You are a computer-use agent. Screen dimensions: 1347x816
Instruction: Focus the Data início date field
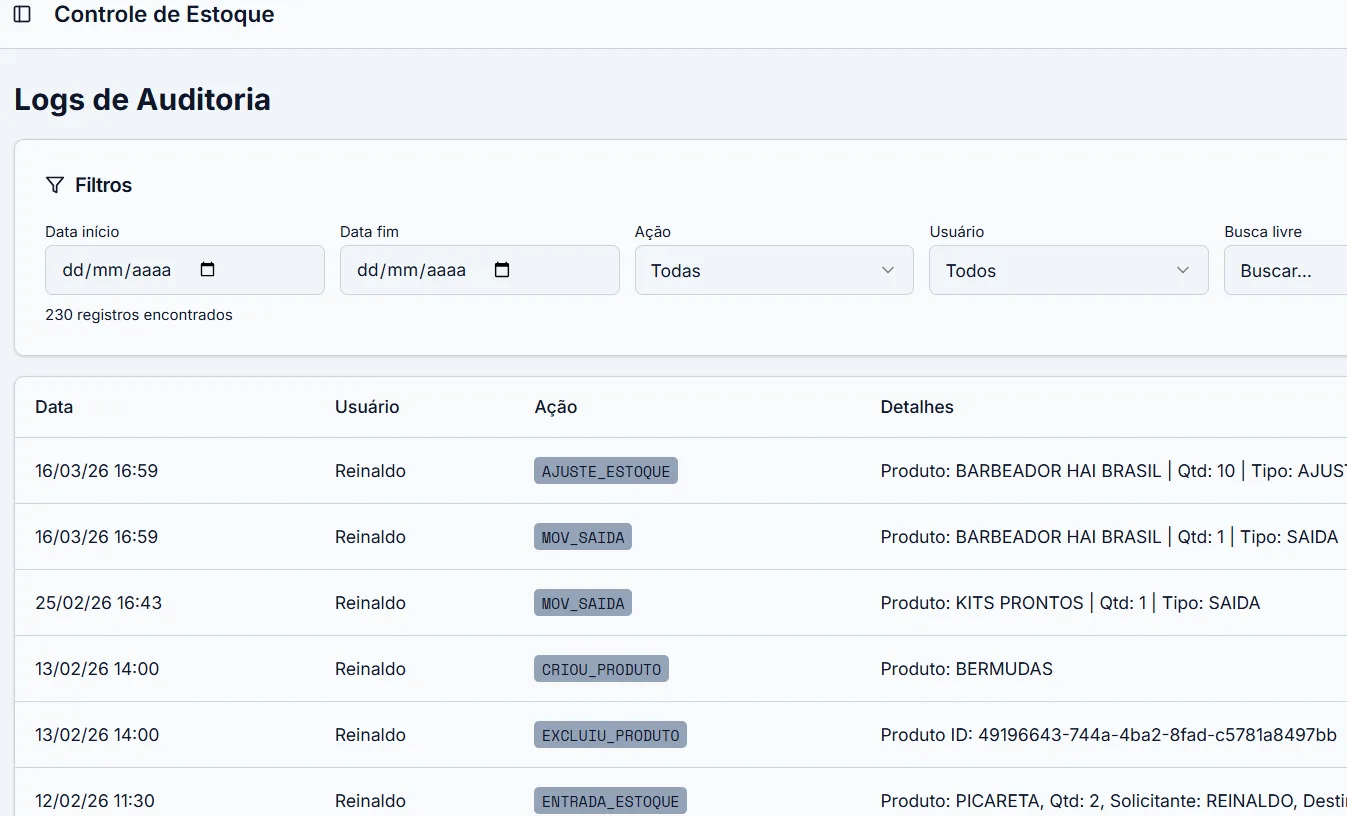(x=185, y=270)
